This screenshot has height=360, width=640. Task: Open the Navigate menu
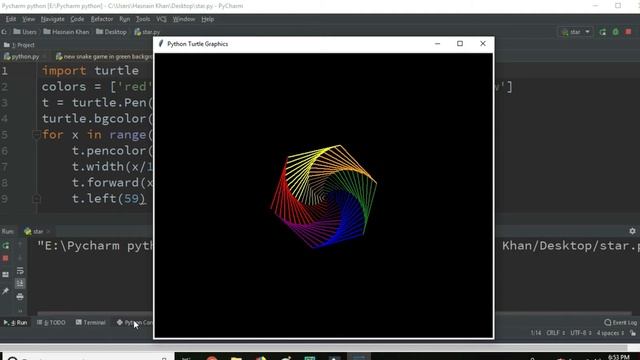point(52,19)
